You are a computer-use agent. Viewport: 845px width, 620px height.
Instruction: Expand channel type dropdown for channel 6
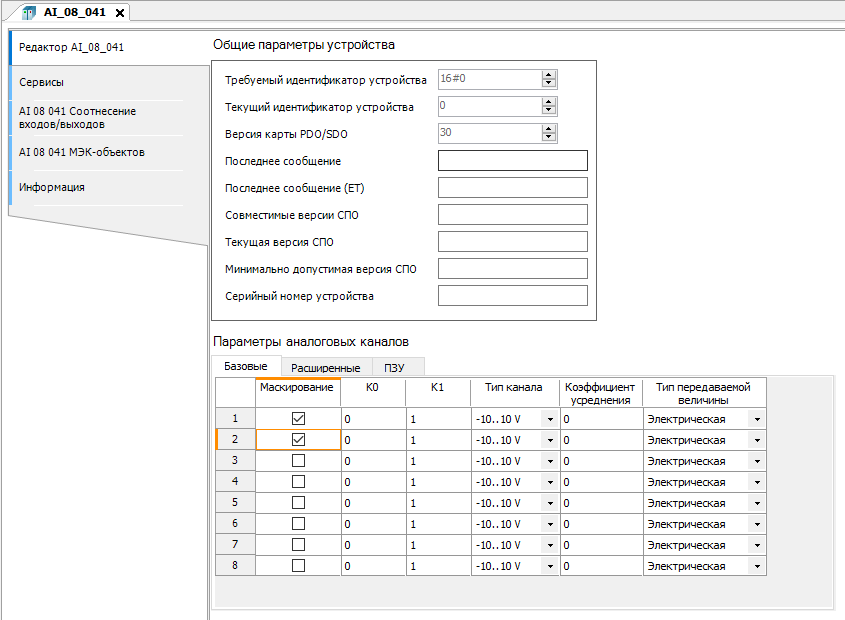point(549,524)
